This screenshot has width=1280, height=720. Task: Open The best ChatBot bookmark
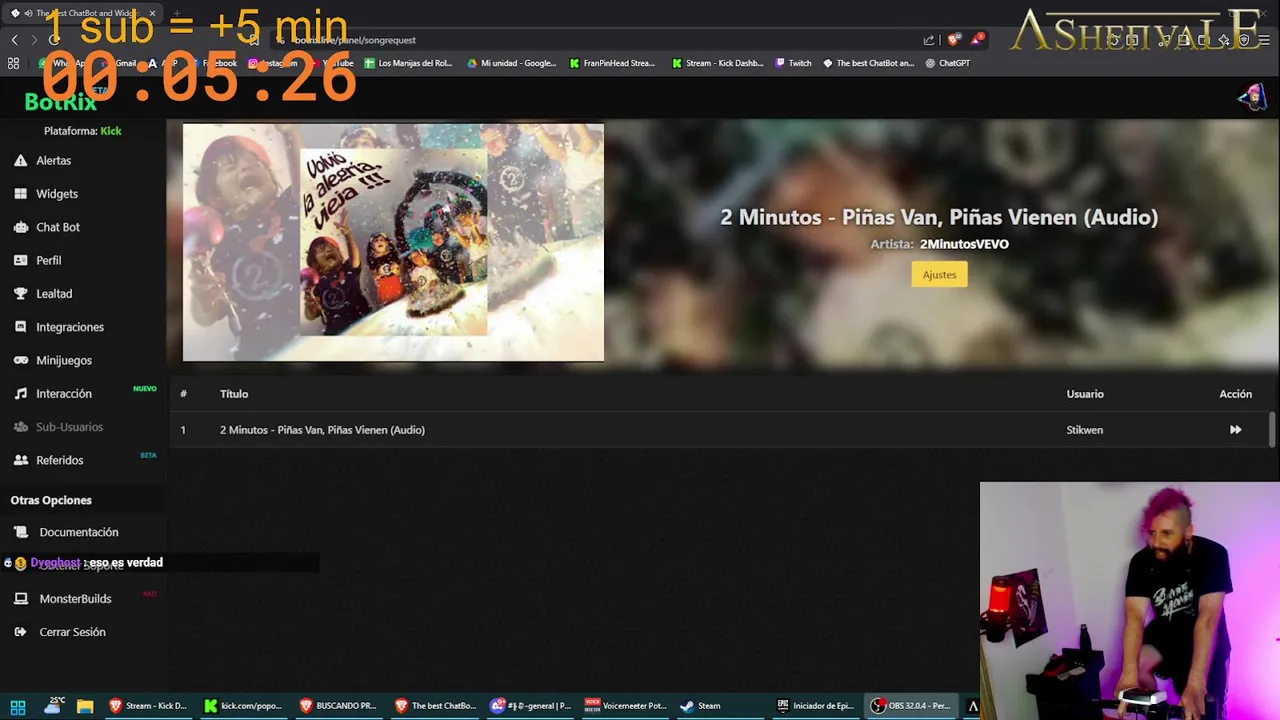coord(868,63)
